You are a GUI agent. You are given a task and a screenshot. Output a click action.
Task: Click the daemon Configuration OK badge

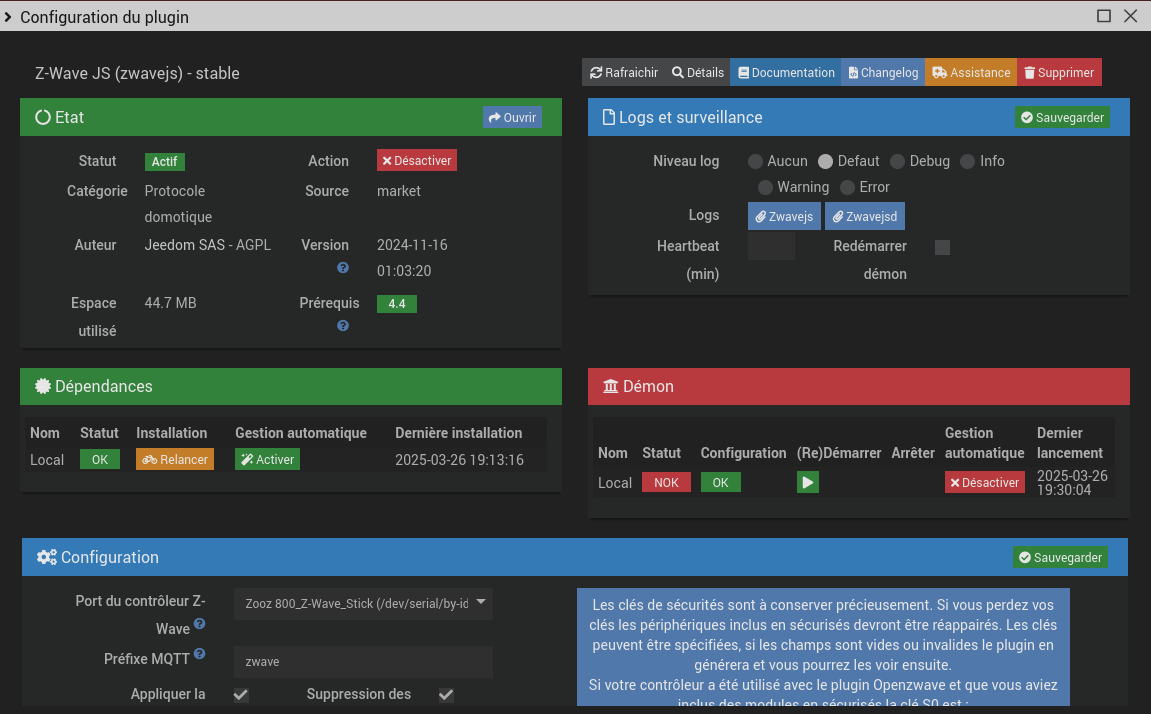[720, 483]
